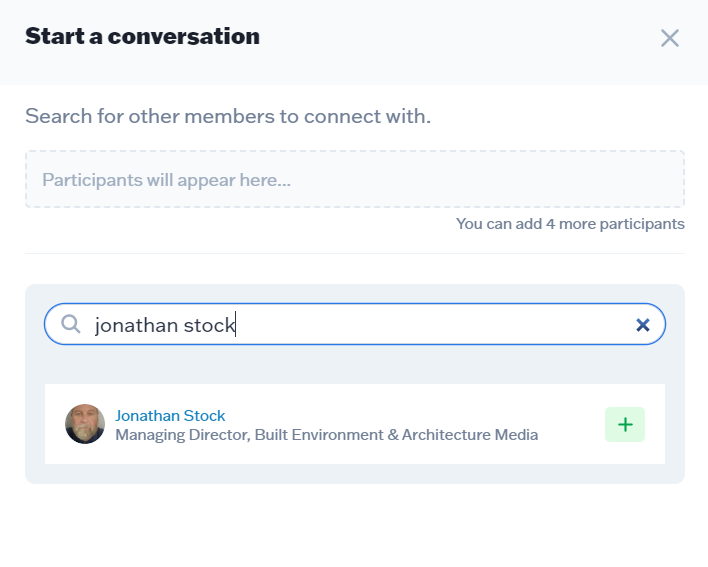This screenshot has width=708, height=567.
Task: Click the 'Start a conversation' heading
Action: [x=142, y=37]
